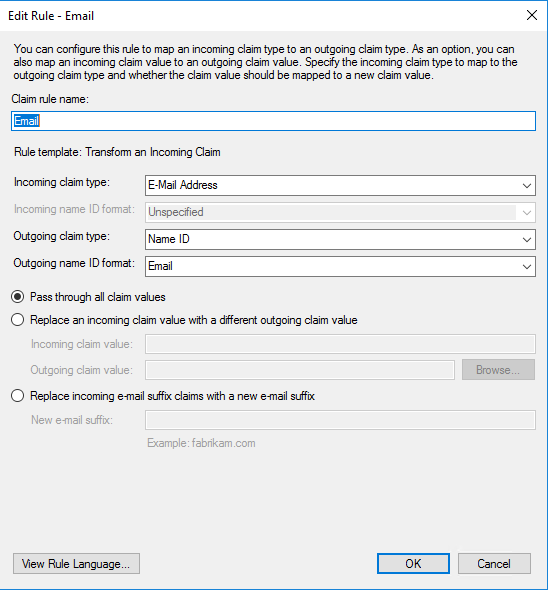Expand Incoming claim type via arrow
The width and height of the screenshot is (548, 590).
pyautogui.click(x=527, y=186)
